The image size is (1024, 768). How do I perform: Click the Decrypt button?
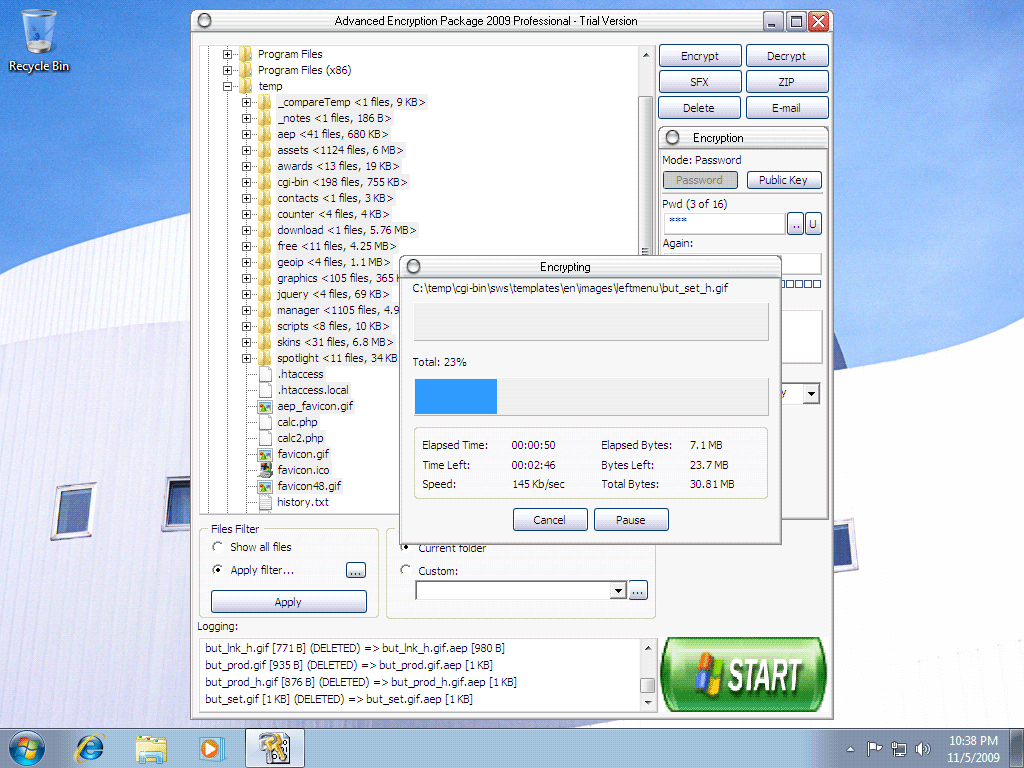click(787, 56)
